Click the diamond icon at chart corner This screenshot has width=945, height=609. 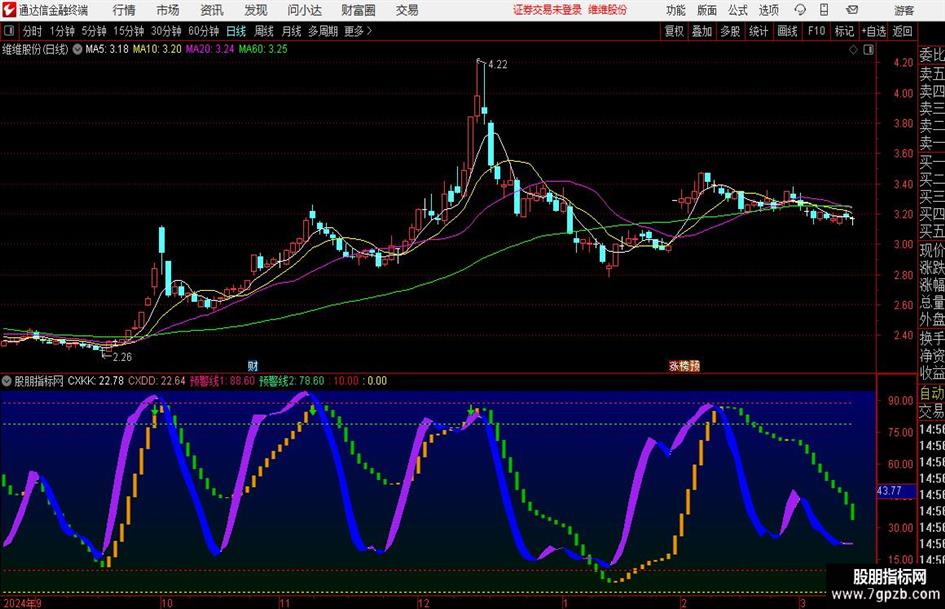[x=853, y=50]
